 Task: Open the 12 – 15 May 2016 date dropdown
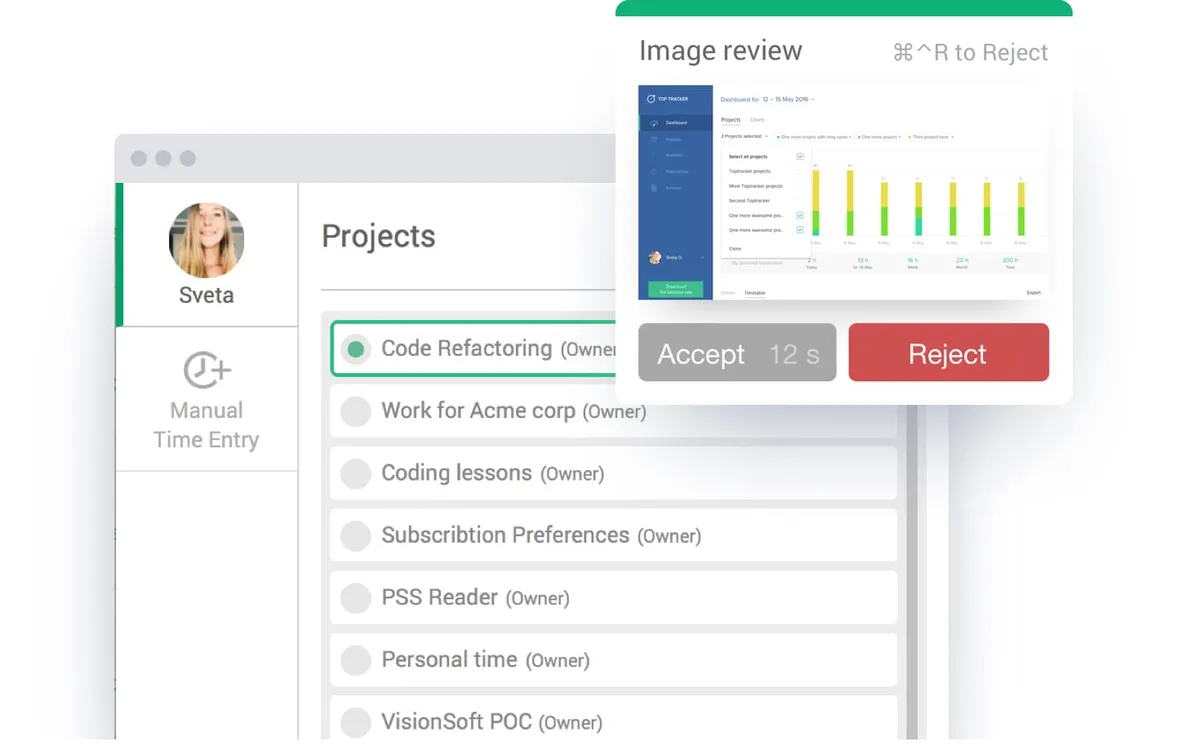click(788, 99)
